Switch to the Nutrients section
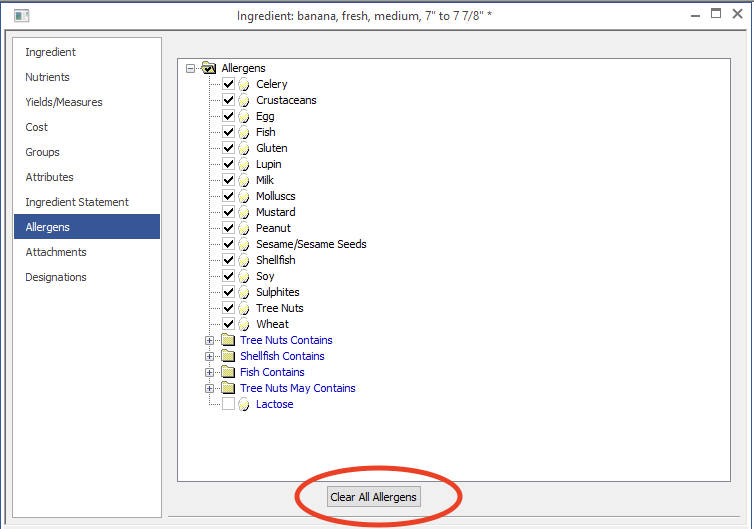This screenshot has height=529, width=754. (87, 77)
